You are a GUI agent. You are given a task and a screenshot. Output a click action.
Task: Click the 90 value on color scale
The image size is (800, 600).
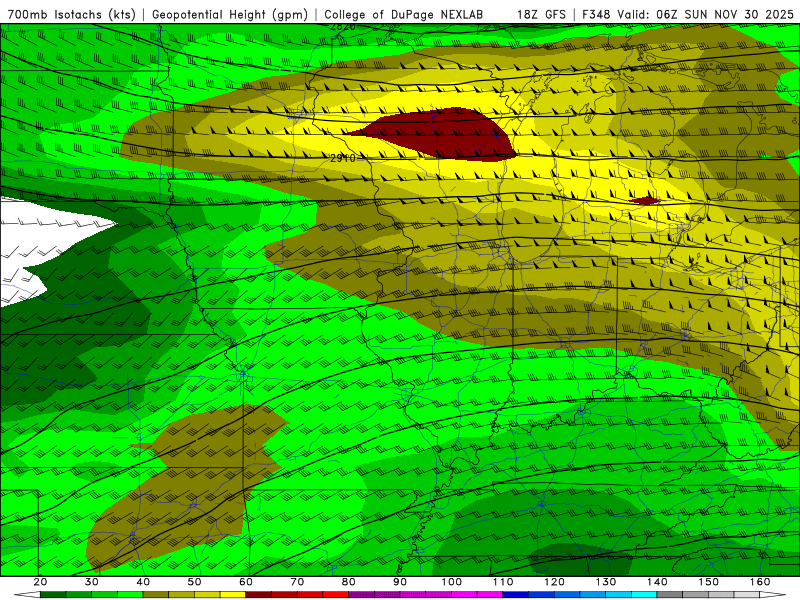400,582
